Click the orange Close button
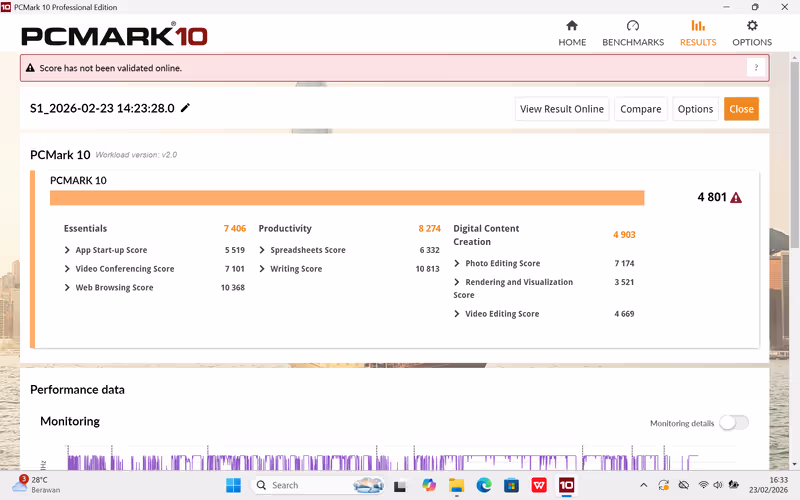 pos(741,109)
